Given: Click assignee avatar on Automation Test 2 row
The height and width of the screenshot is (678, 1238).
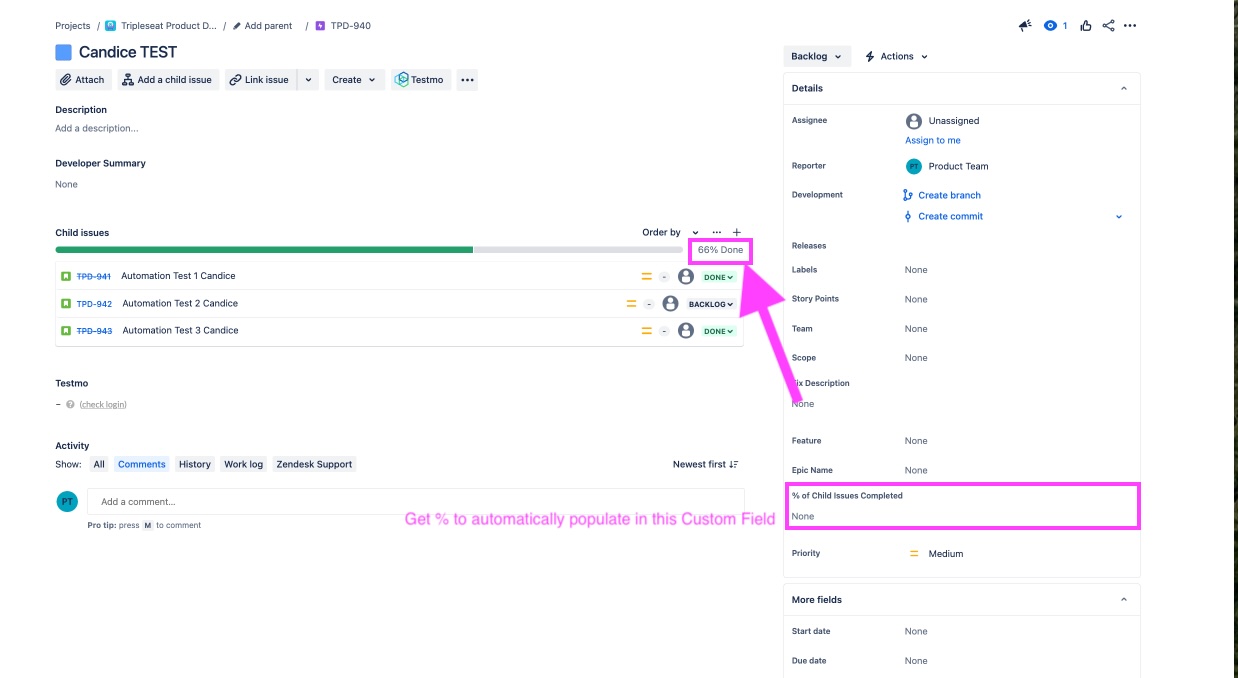Looking at the screenshot, I should tap(670, 304).
